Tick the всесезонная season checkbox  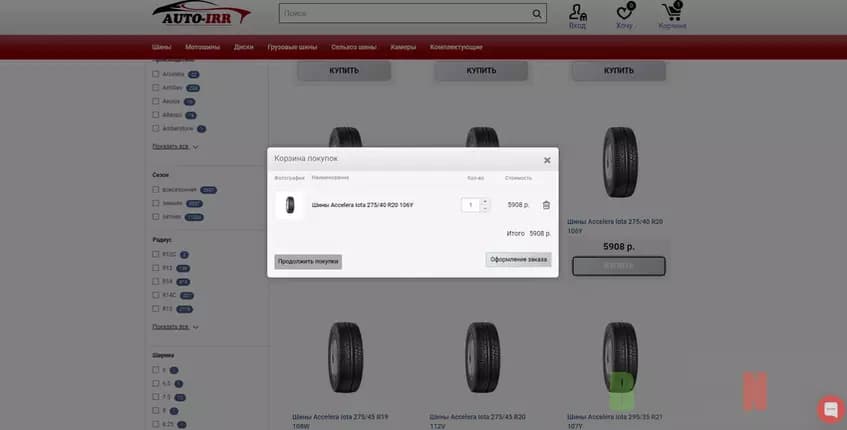click(156, 189)
